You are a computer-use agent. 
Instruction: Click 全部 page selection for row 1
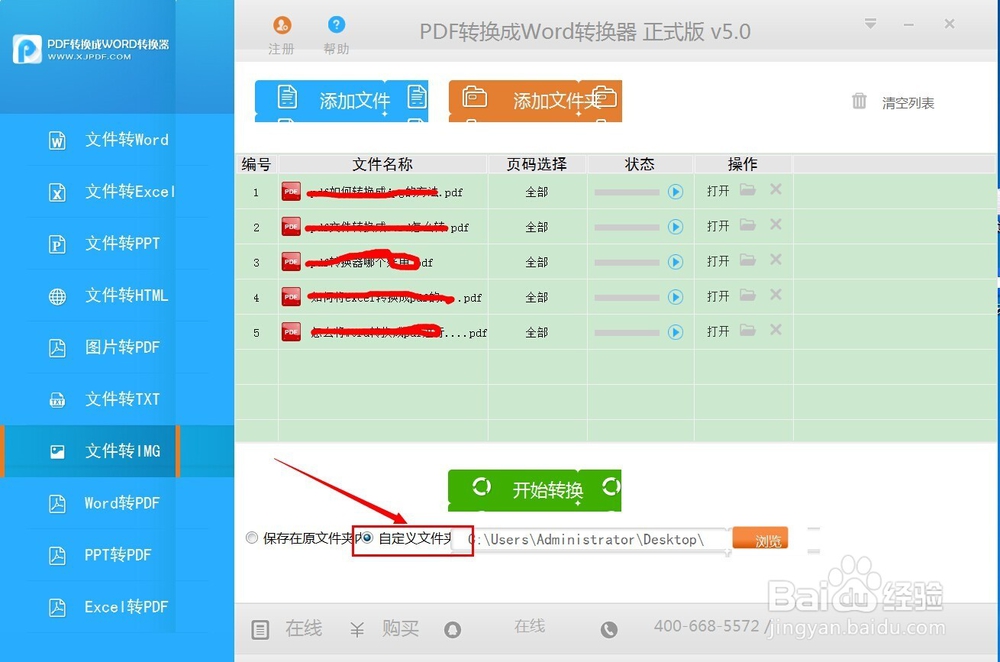coord(536,192)
